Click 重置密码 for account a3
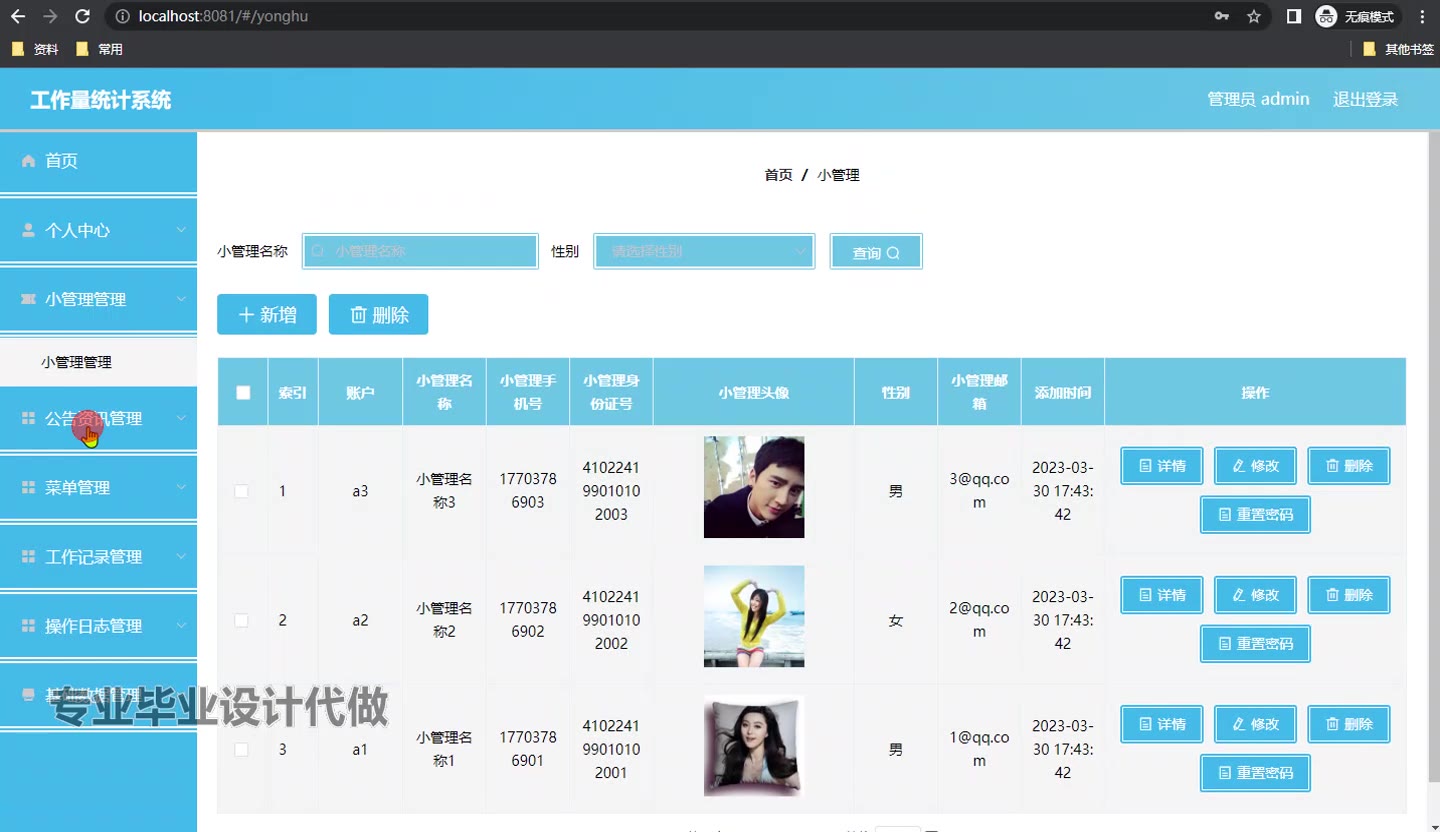Image resolution: width=1440 pixels, height=832 pixels. pos(1255,515)
